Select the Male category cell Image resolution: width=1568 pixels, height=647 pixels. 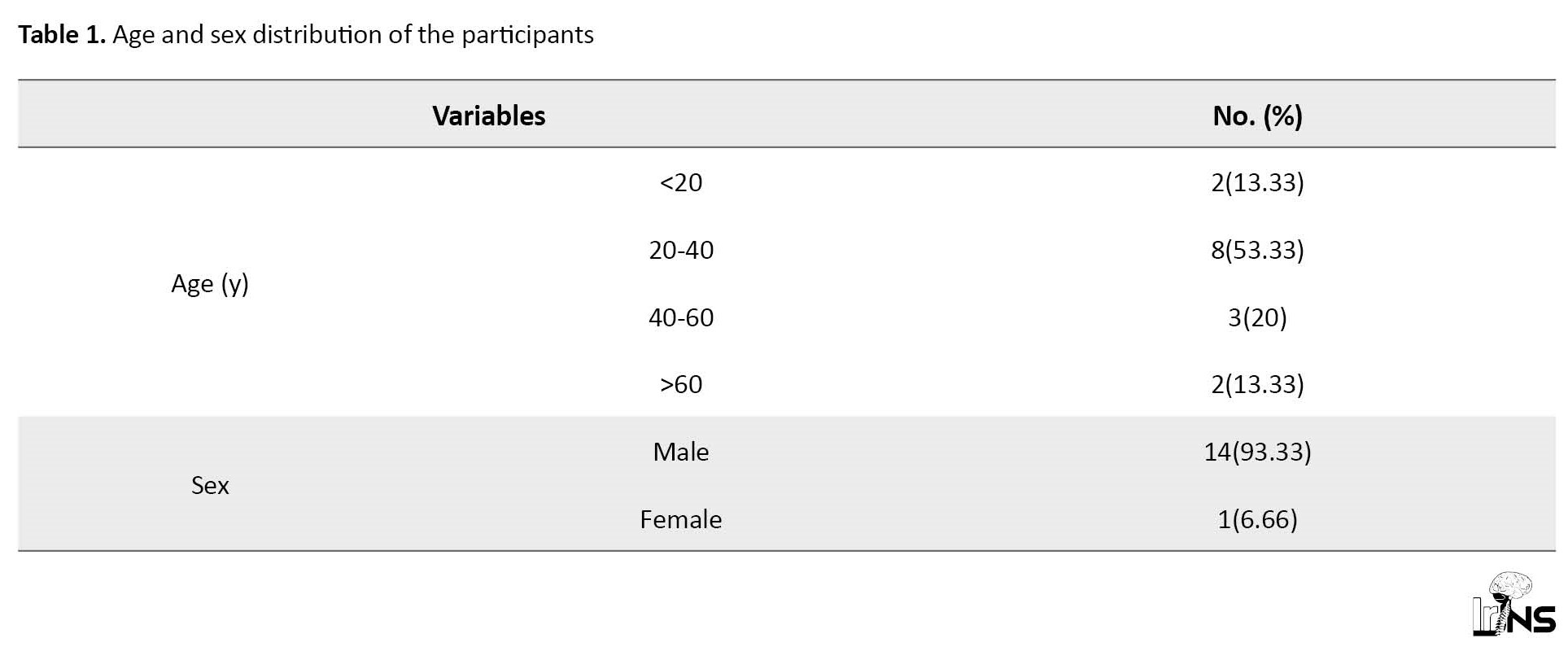(x=681, y=452)
